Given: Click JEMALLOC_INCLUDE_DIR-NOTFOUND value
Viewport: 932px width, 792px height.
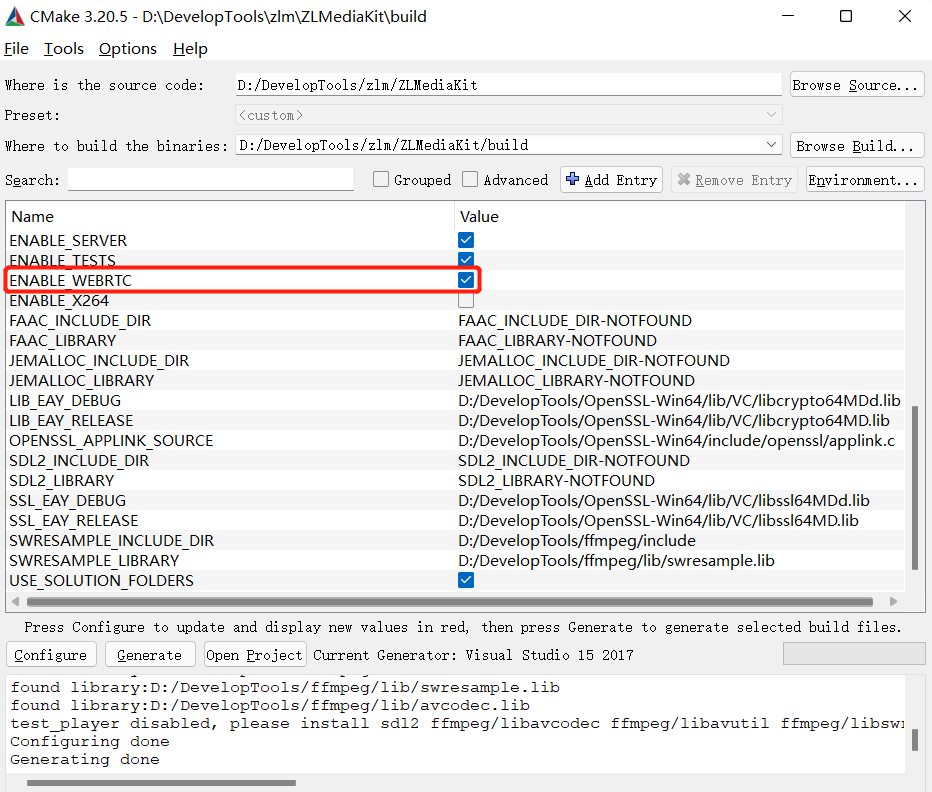Looking at the screenshot, I should point(594,361).
